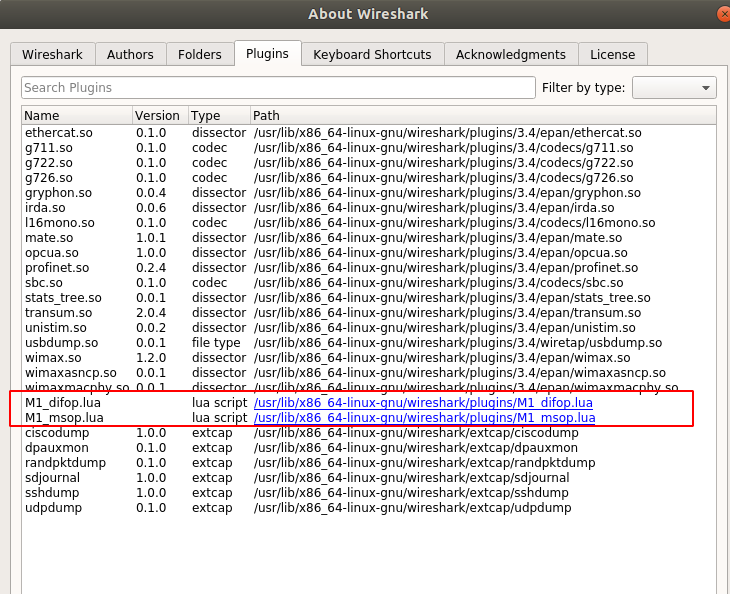Open the Authors tab
The height and width of the screenshot is (594, 730).
[130, 54]
